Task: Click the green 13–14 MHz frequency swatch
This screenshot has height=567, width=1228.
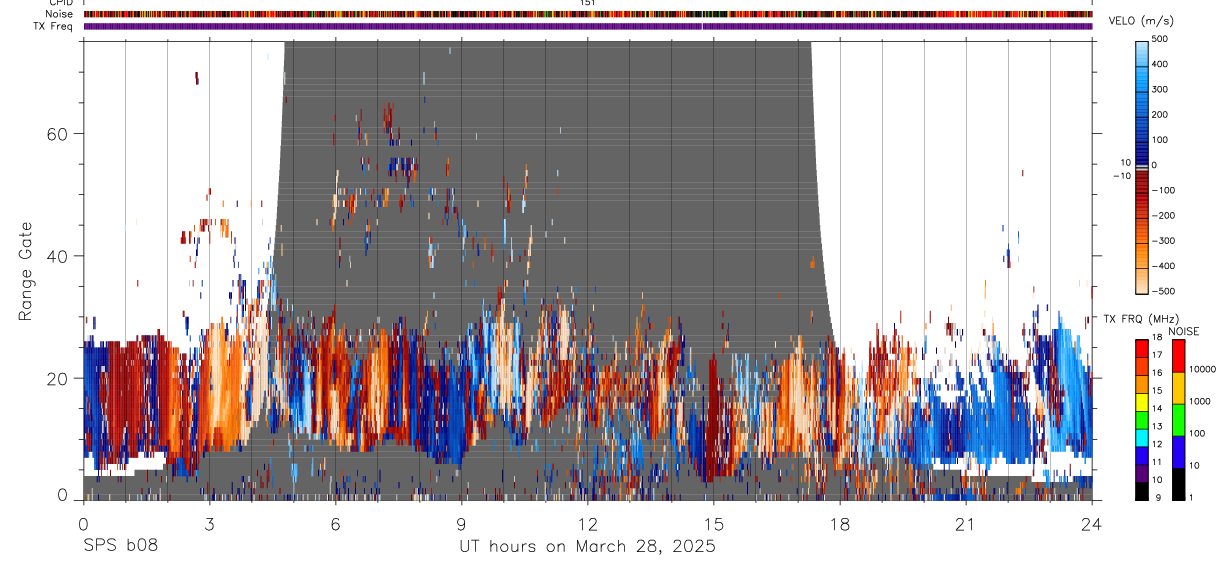Action: tap(1142, 418)
